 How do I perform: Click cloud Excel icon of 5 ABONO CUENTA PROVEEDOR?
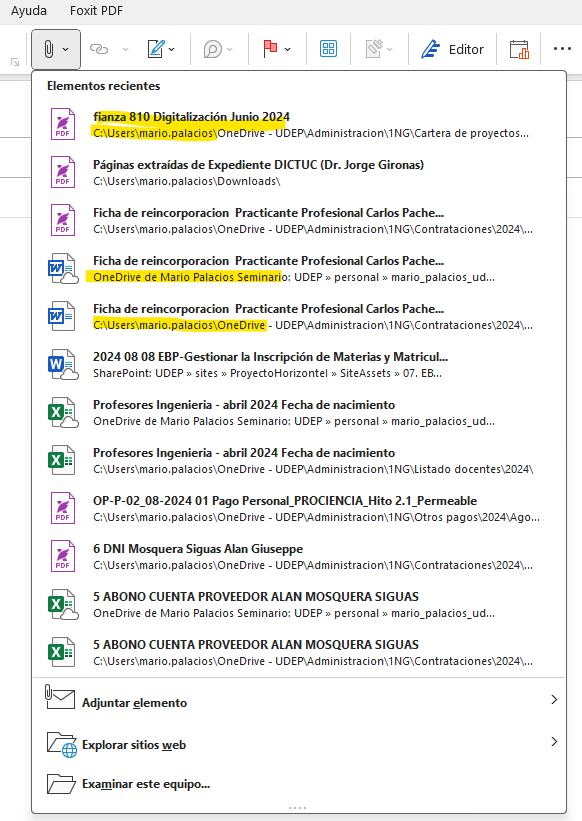pyautogui.click(x=62, y=604)
